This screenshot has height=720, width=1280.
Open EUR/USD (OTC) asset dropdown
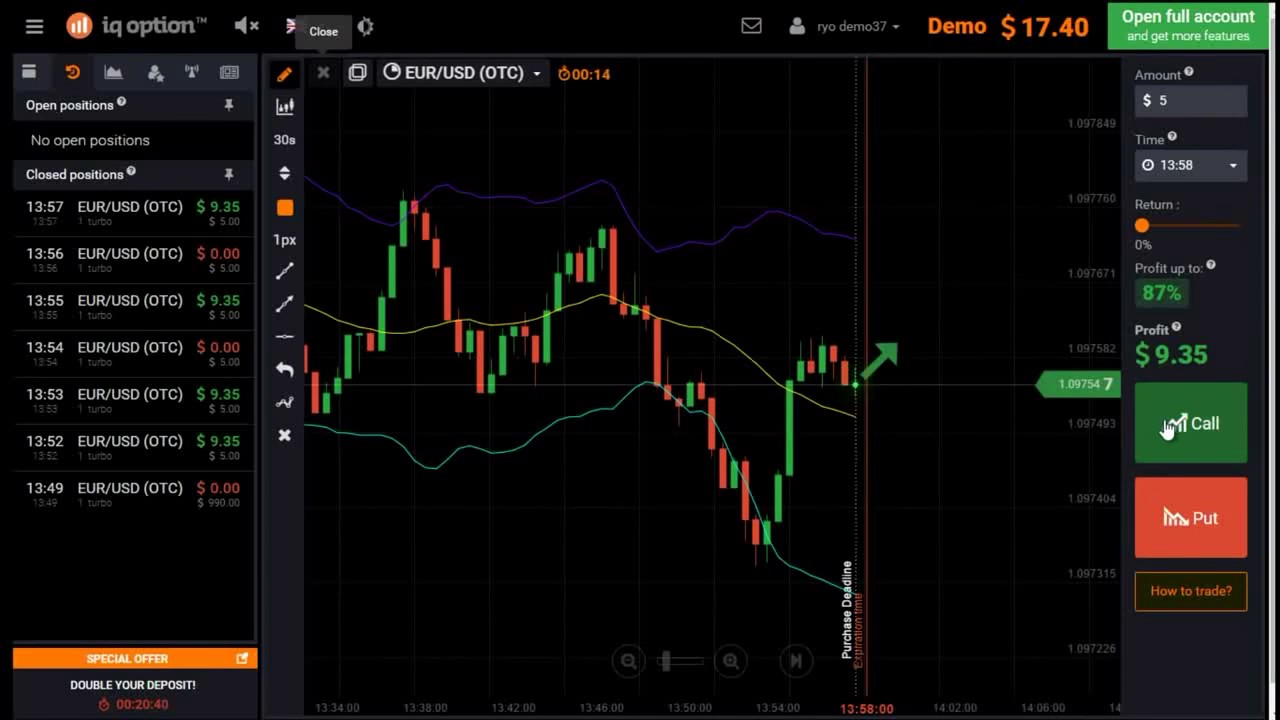462,73
